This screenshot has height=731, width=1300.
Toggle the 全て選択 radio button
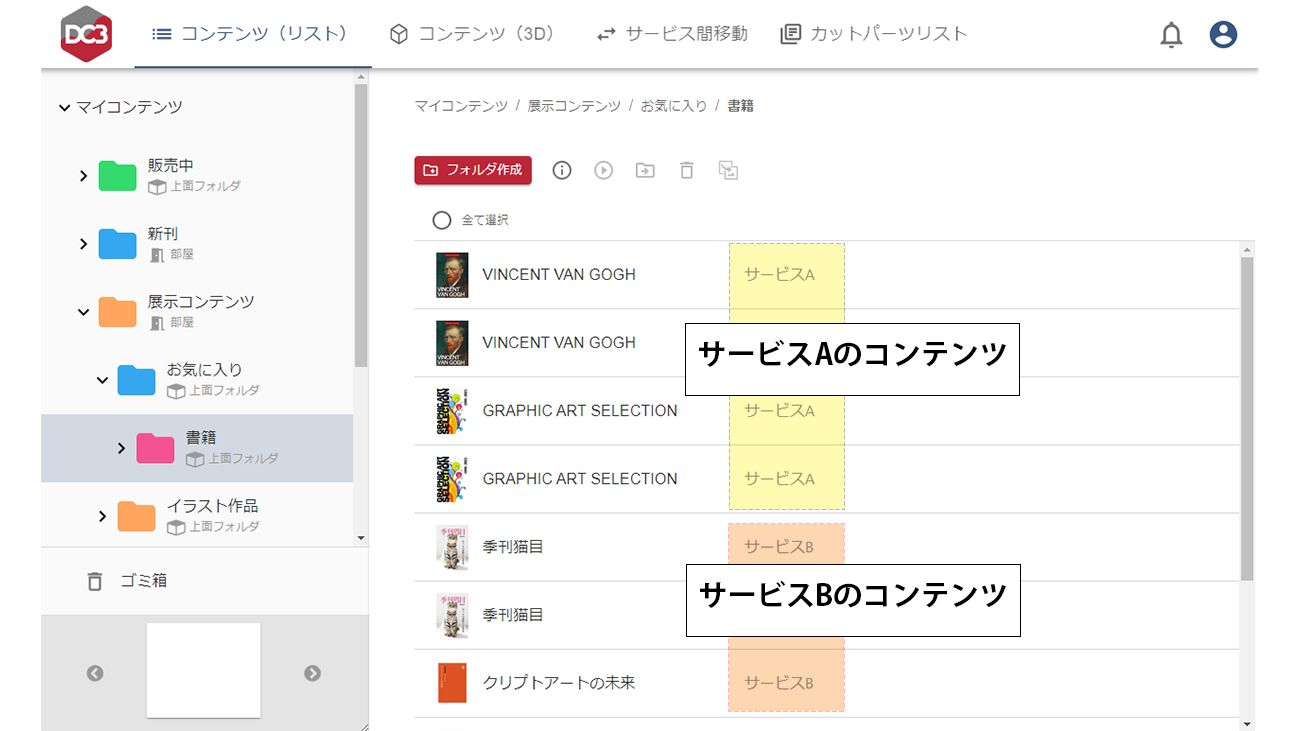[442, 220]
